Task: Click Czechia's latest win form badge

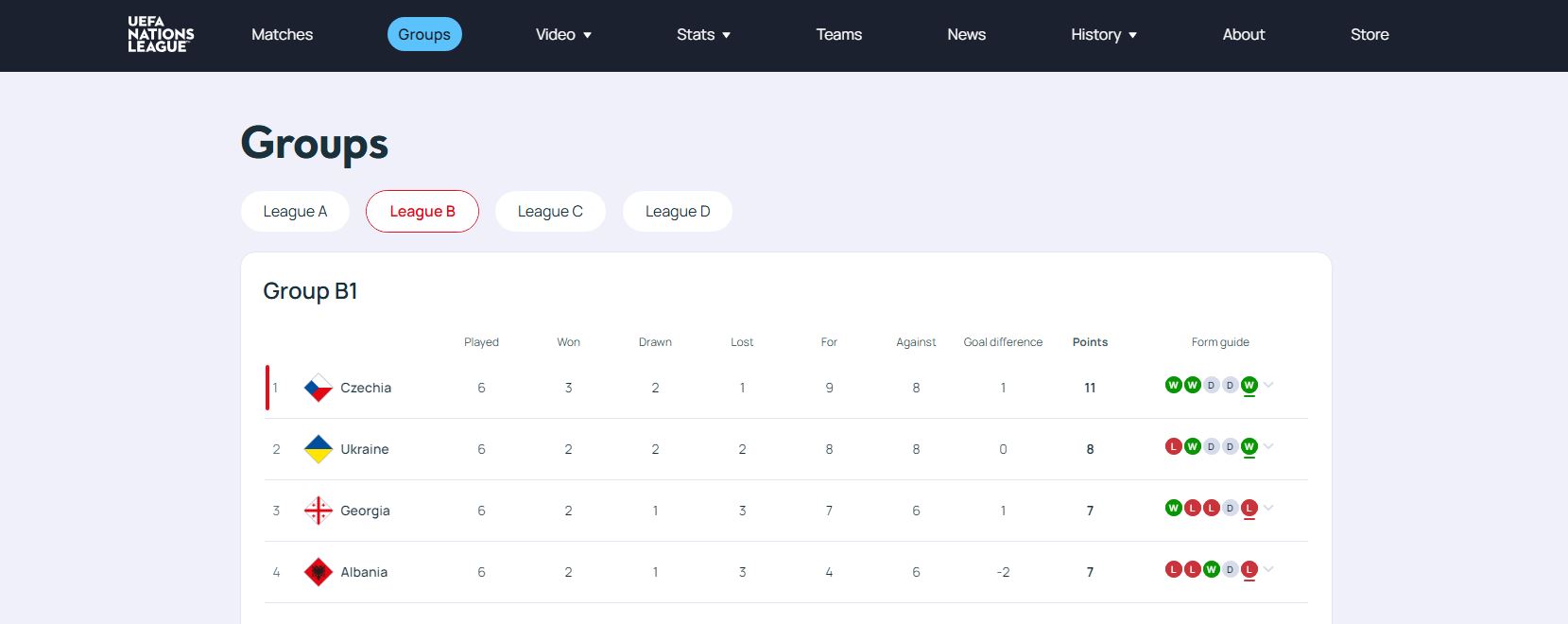Action: click(1249, 385)
